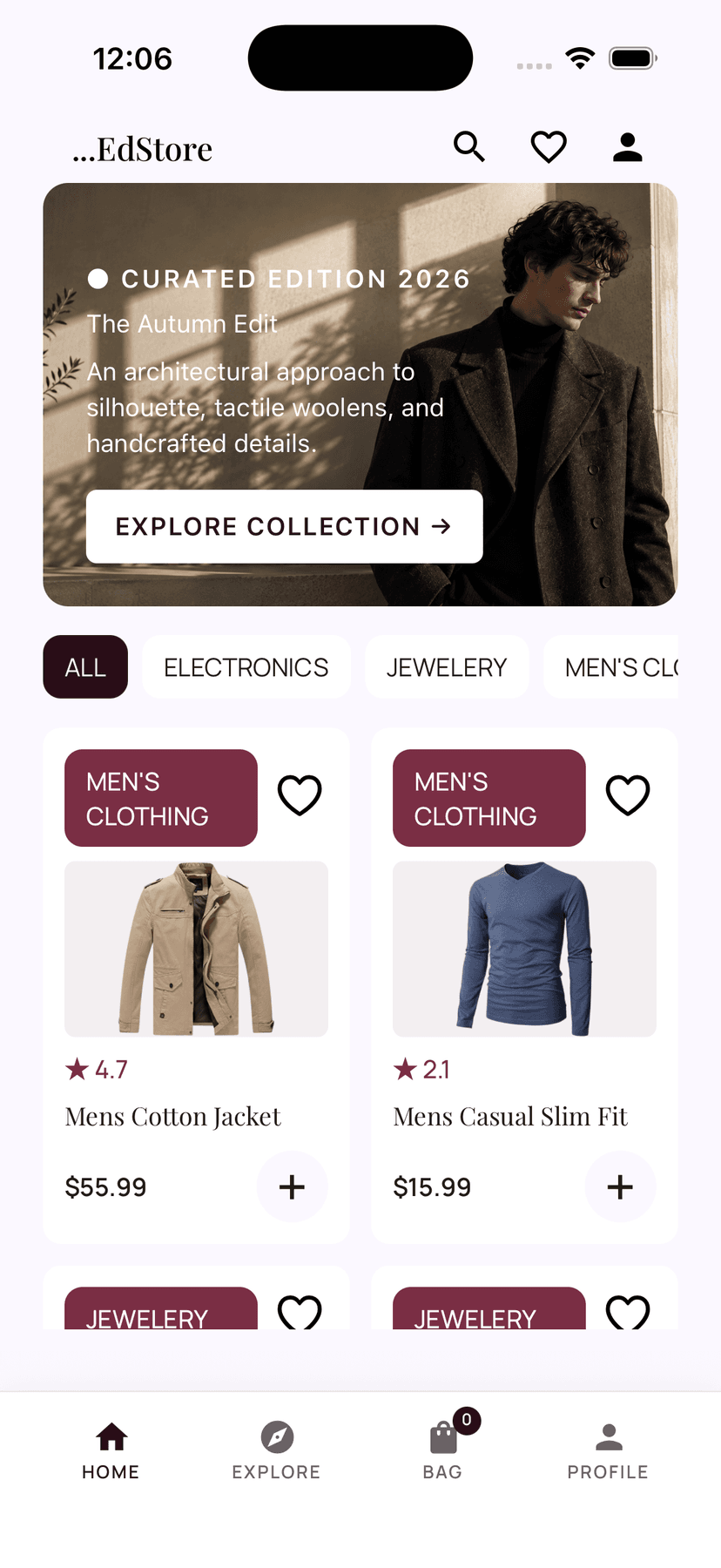Image resolution: width=721 pixels, height=1568 pixels.
Task: Open wishlist via header heart icon
Action: [x=549, y=147]
